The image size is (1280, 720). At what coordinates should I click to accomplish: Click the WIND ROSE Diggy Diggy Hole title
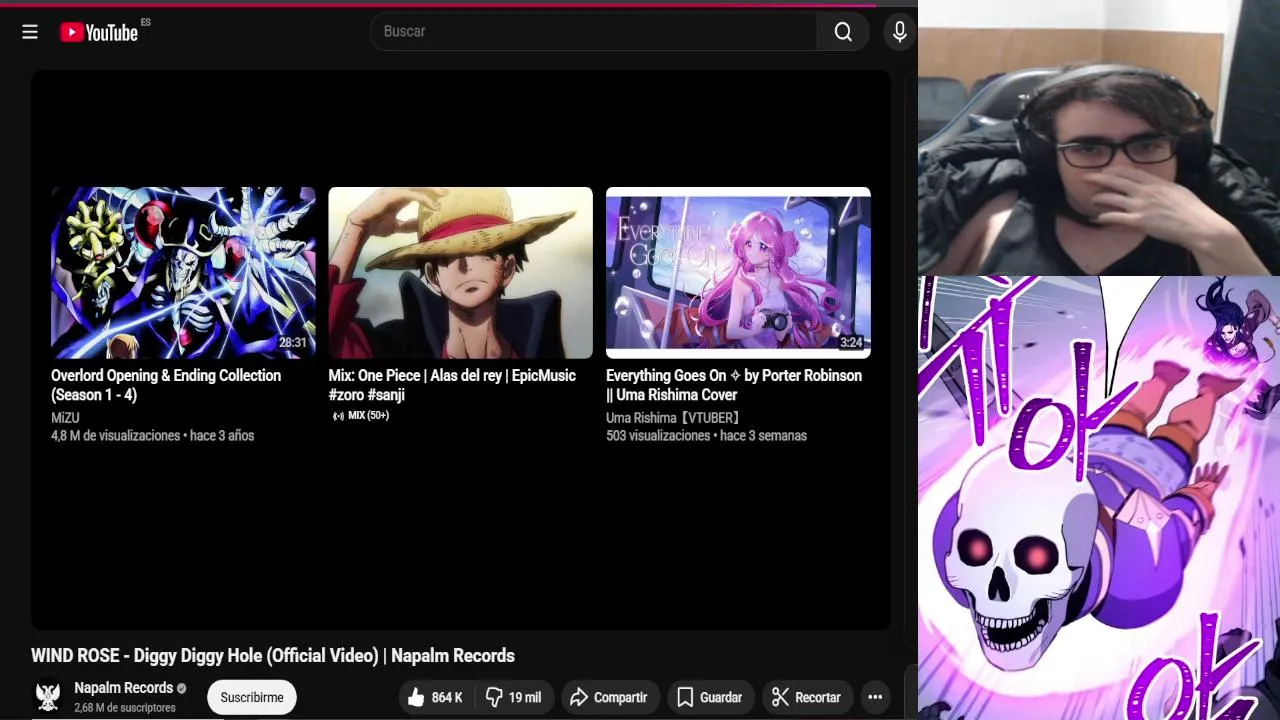pos(273,656)
